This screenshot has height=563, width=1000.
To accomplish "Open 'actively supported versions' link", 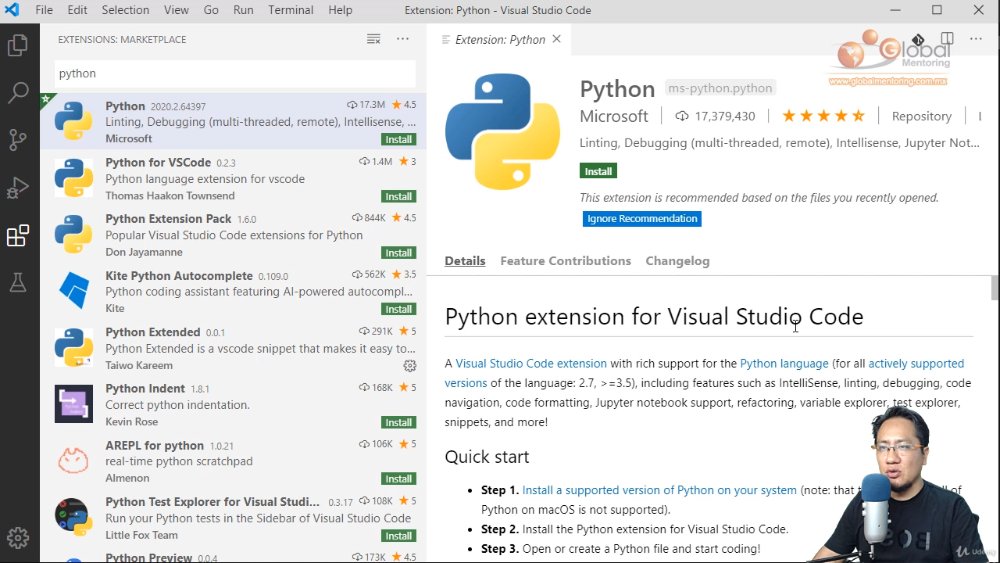I will pyautogui.click(x=916, y=363).
